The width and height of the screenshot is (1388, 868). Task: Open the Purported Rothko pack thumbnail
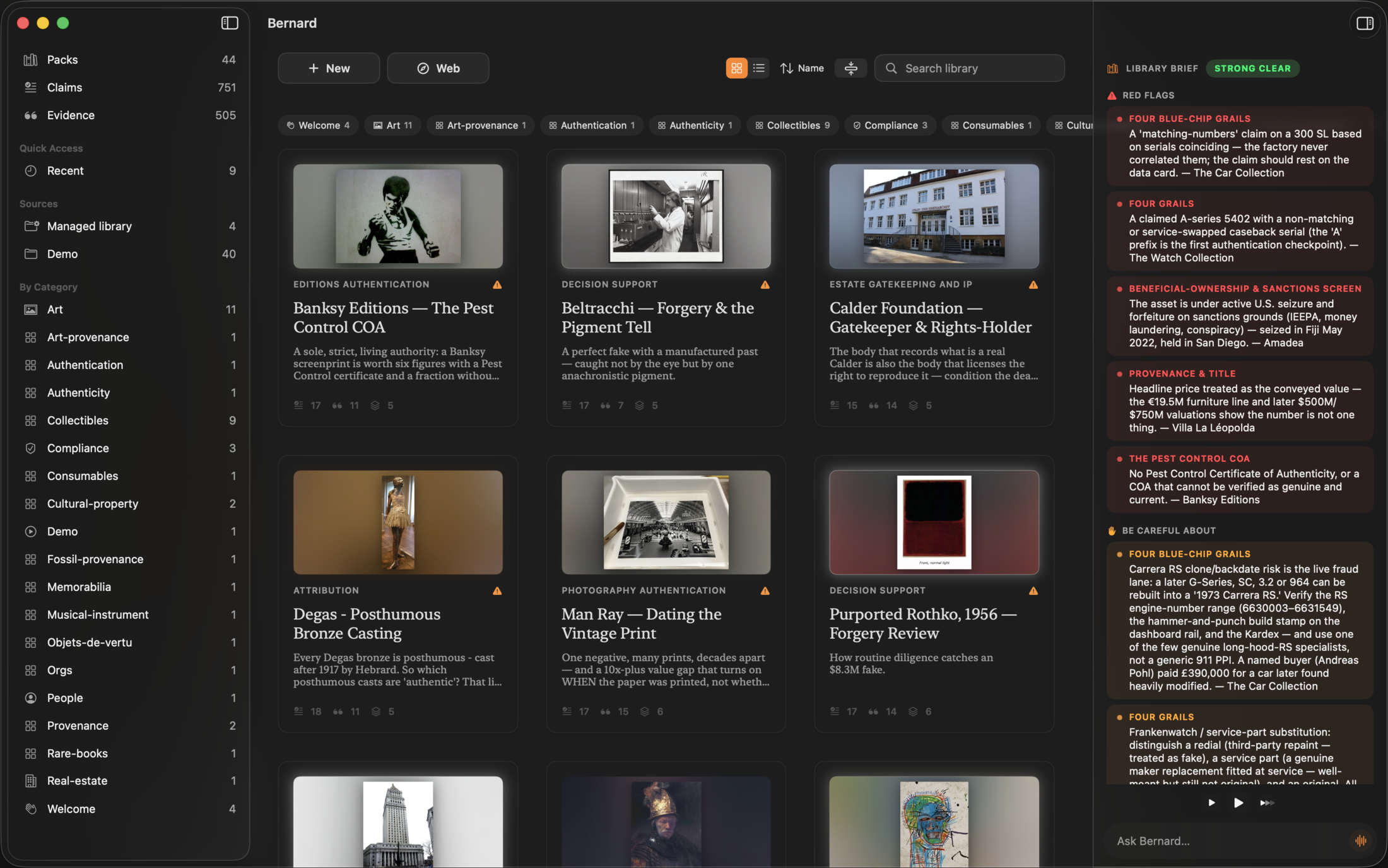click(934, 522)
